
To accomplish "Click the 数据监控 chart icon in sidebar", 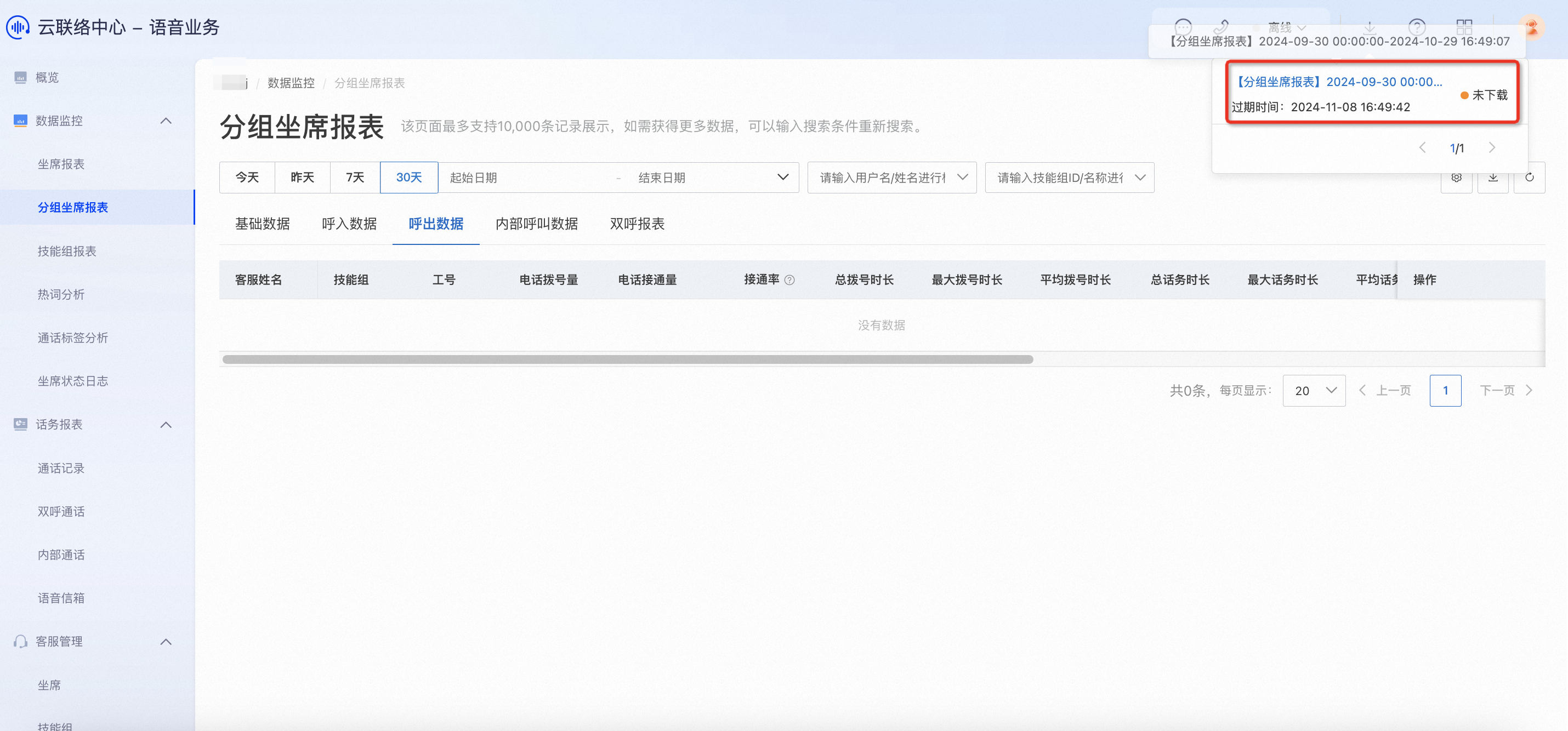I will tap(21, 121).
